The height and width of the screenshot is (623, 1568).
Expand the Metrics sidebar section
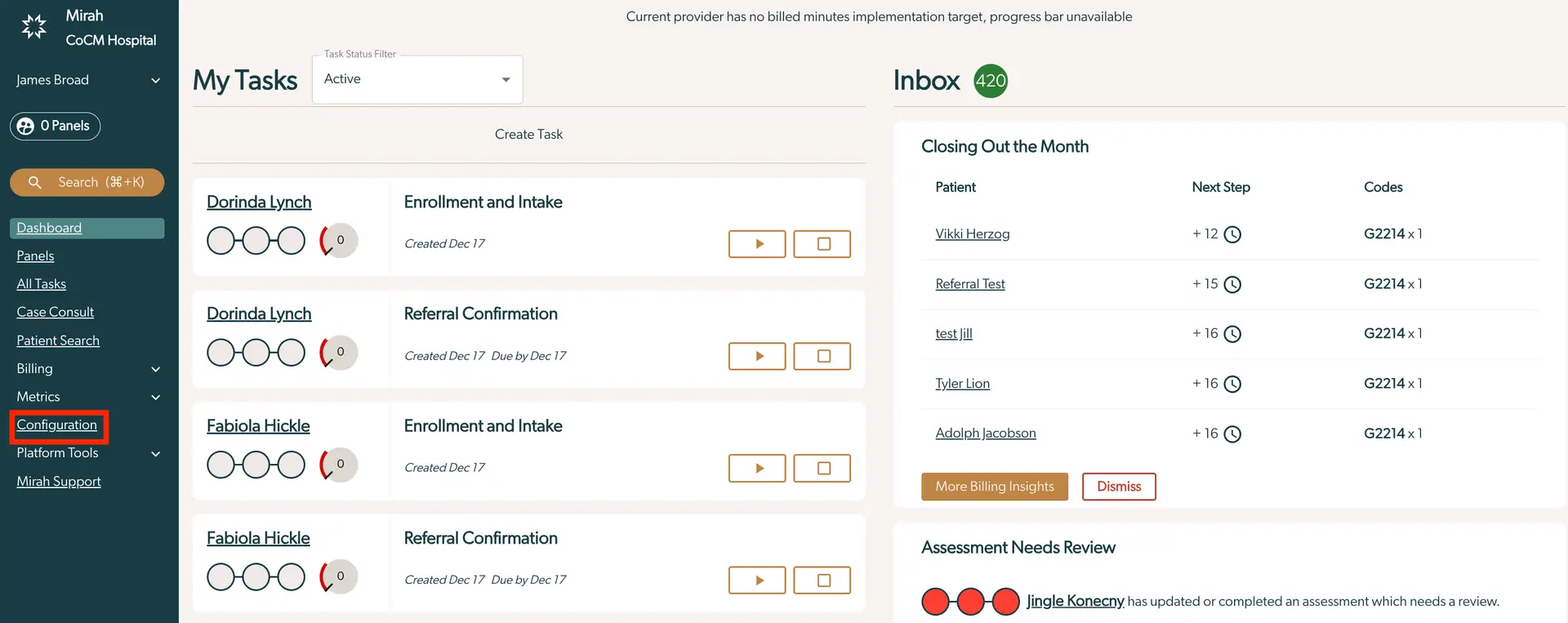tap(88, 397)
